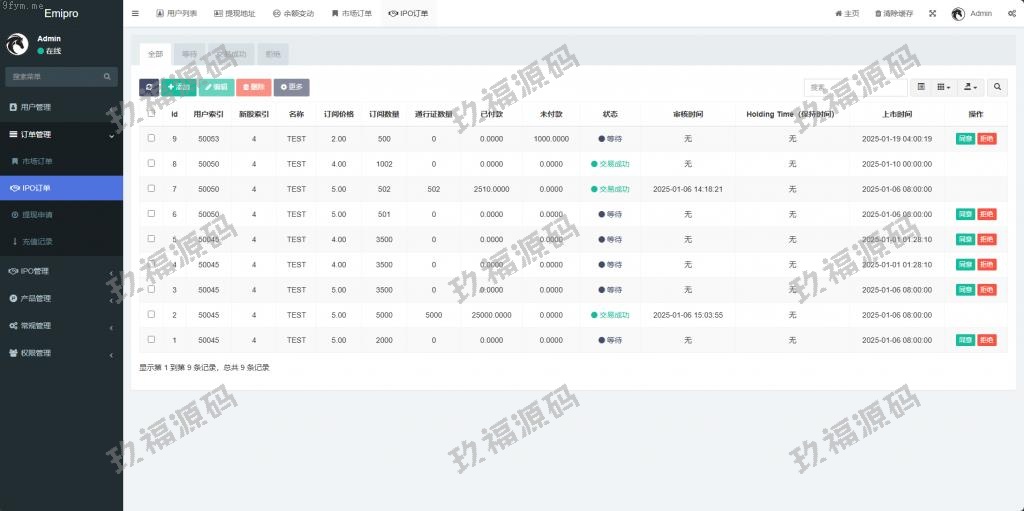Tick the checkbox for order Id 7
1024x511 pixels.
[152, 188]
